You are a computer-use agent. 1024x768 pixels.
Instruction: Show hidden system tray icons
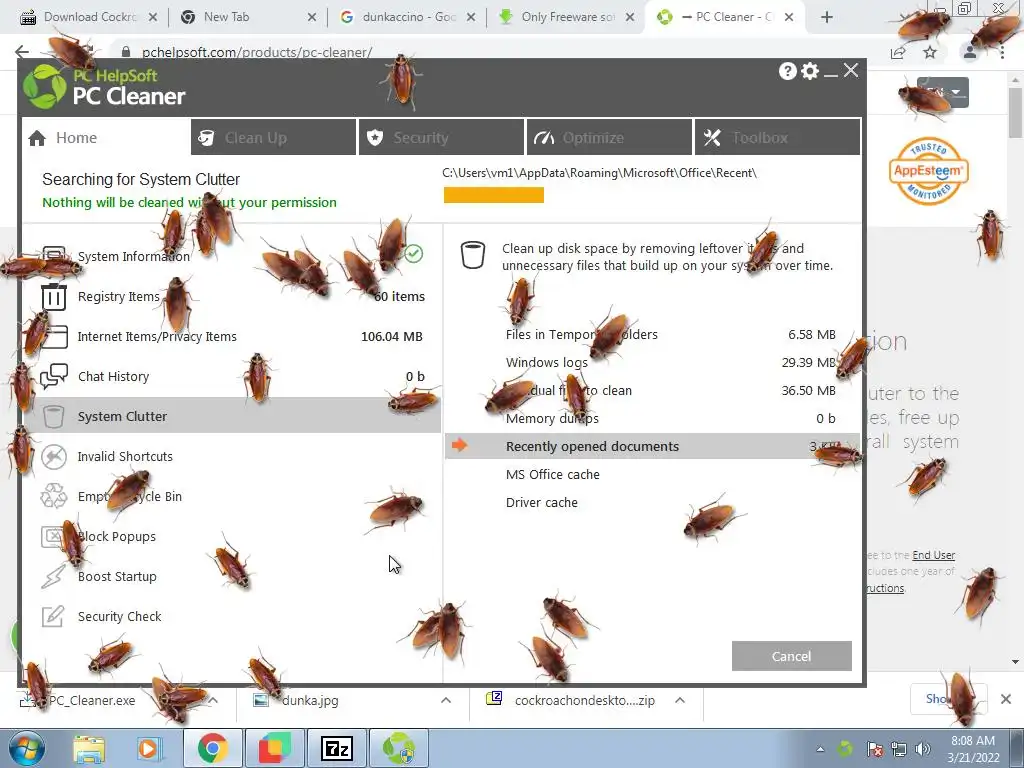(820, 749)
